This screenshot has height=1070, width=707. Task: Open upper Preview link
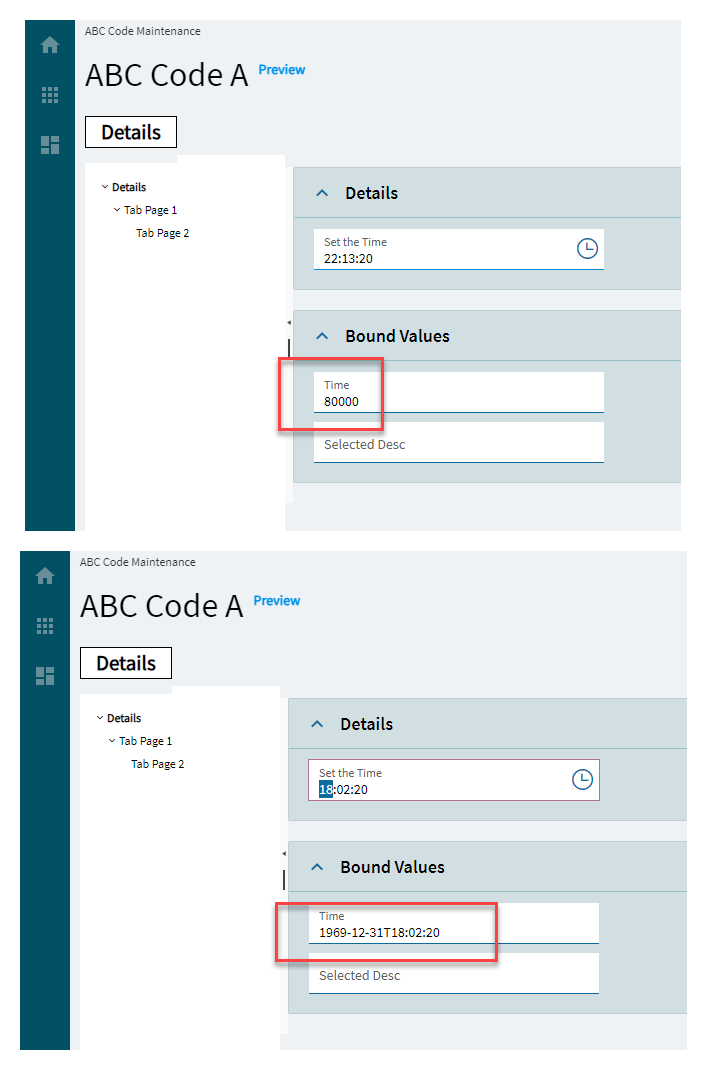pos(282,70)
